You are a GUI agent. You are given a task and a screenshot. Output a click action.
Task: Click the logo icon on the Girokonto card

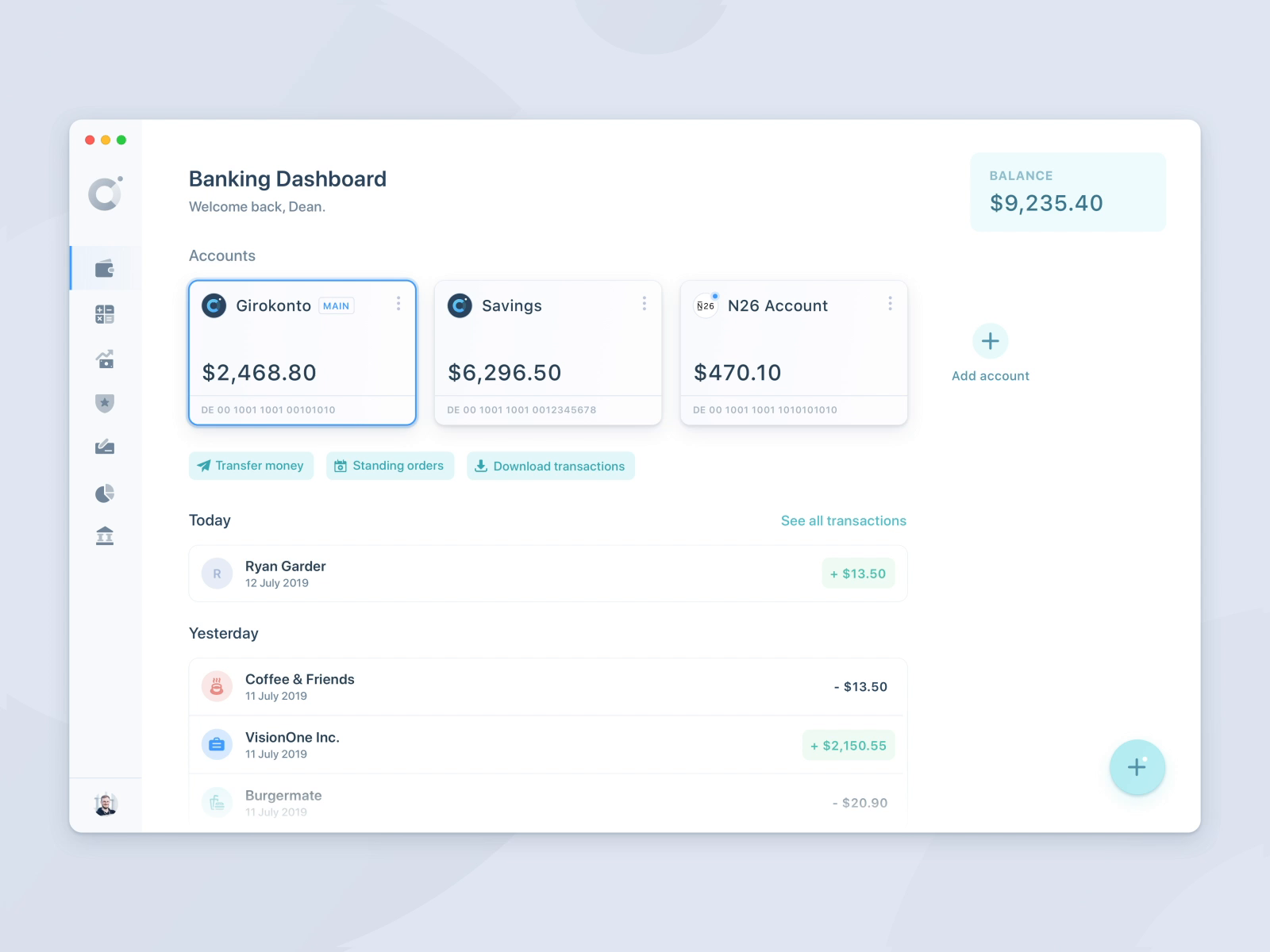[214, 305]
